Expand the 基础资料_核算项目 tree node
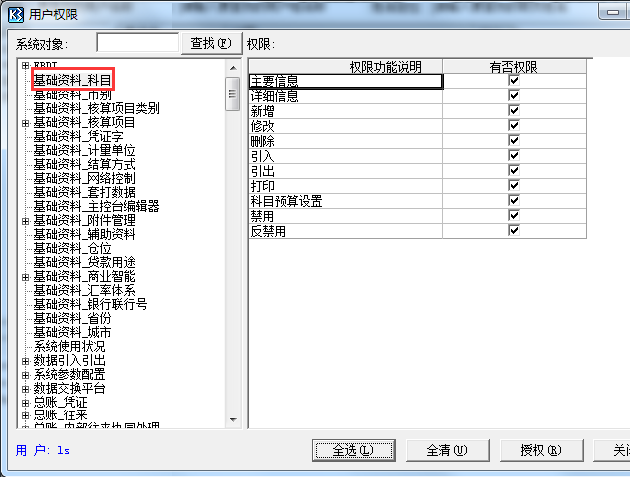 pyautogui.click(x=25, y=123)
